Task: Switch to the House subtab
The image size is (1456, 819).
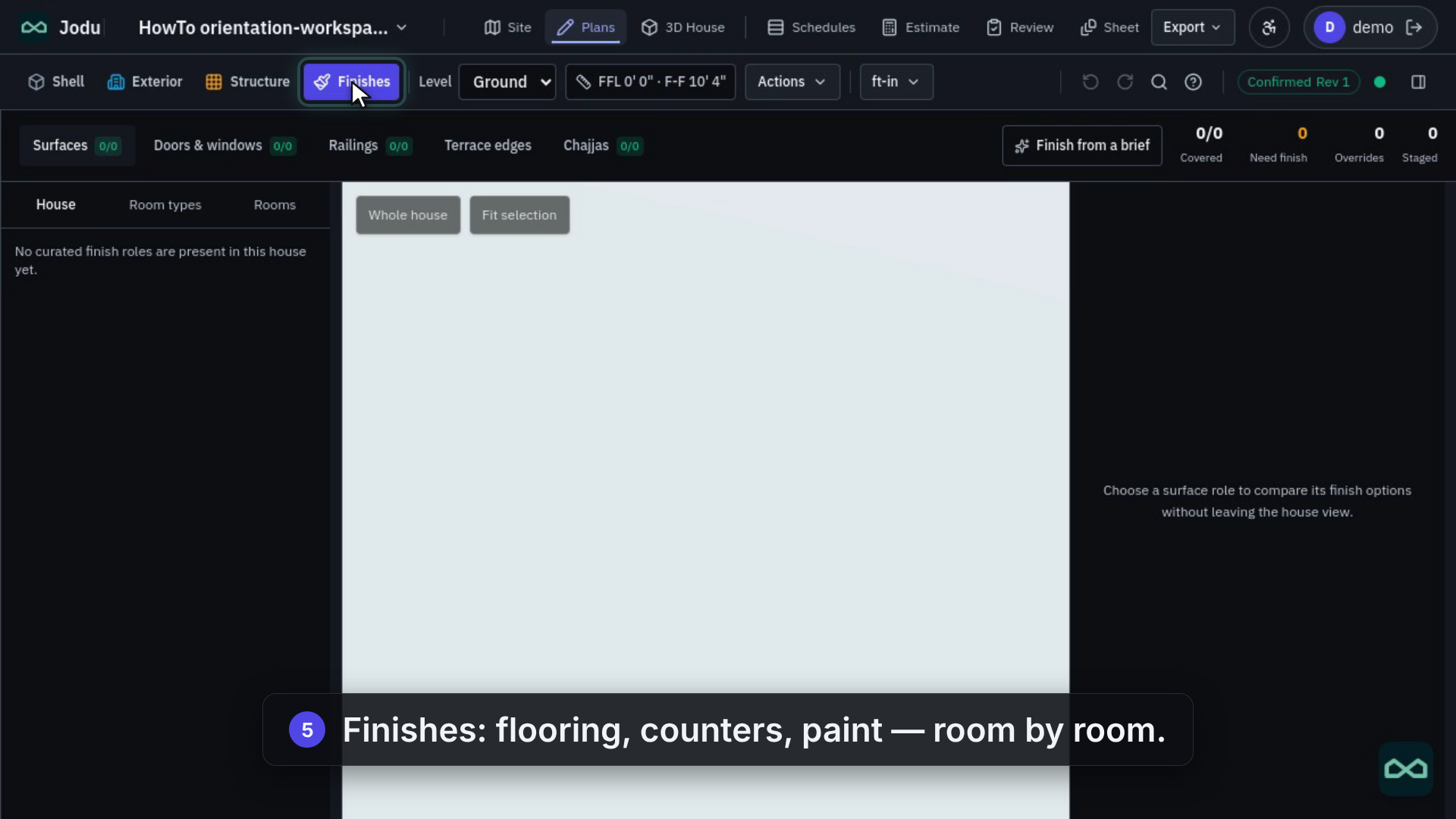Action: click(x=55, y=205)
